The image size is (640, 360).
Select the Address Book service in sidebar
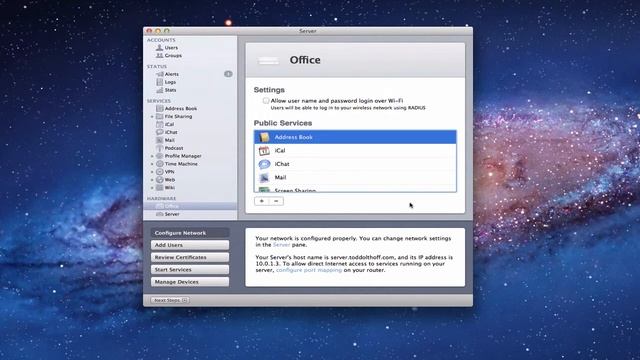point(176,109)
